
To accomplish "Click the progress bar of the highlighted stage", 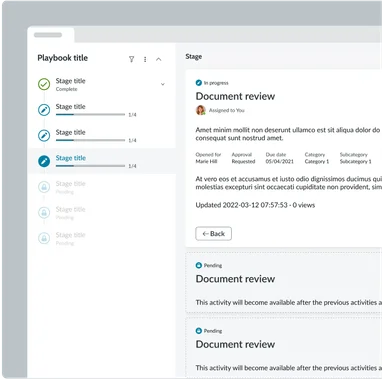I will (x=90, y=166).
